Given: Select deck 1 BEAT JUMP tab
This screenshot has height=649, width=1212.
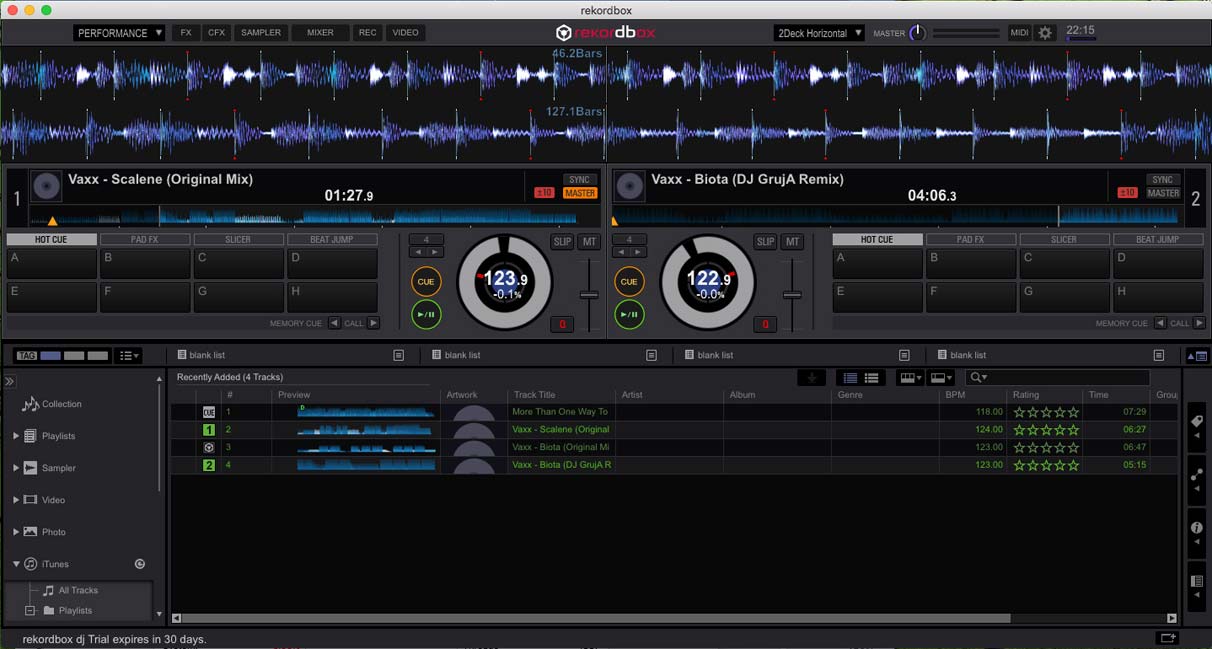Looking at the screenshot, I should (x=333, y=240).
